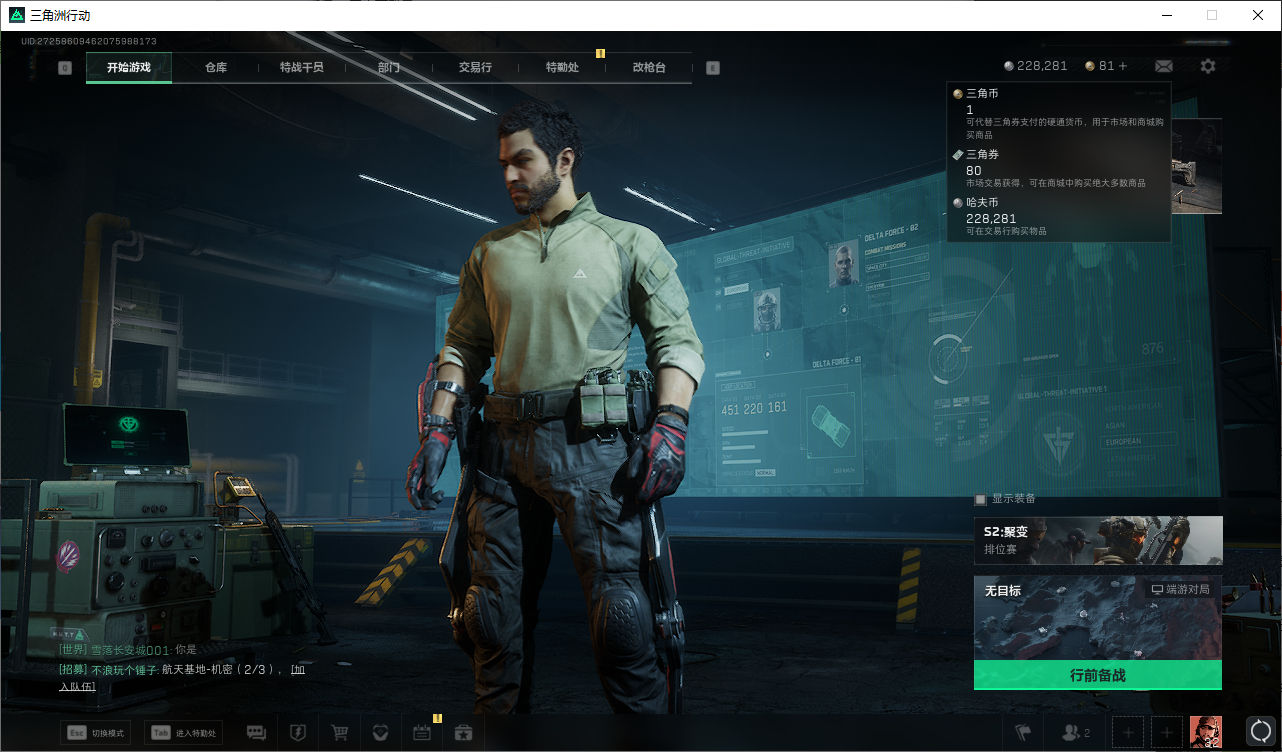Select the 开始游戏 tab
Viewport: 1282px width, 752px height.
129,67
